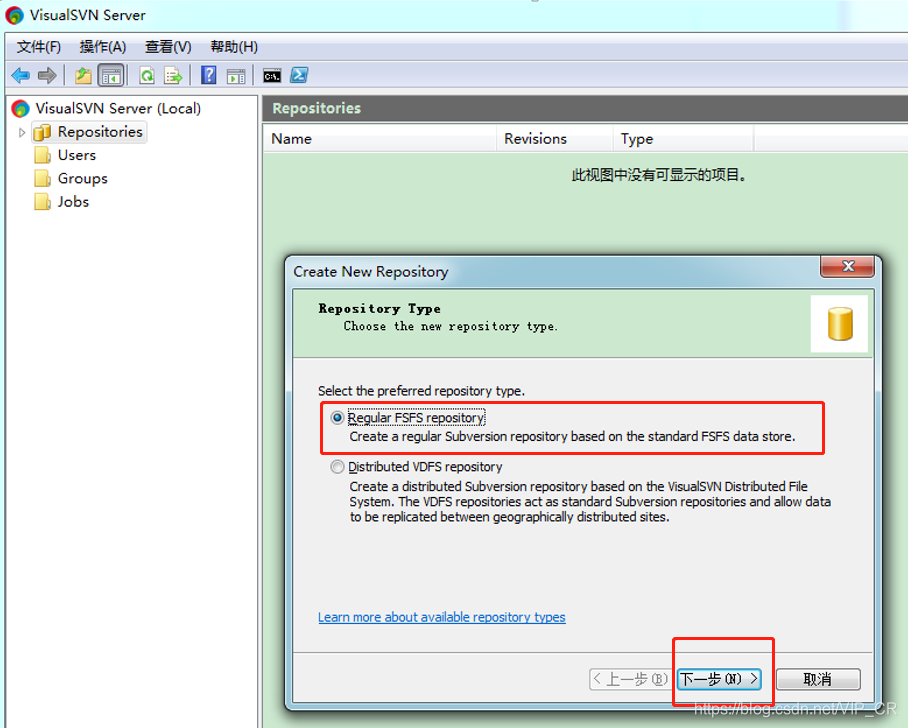Viewport: 908px width, 728px height.
Task: Open Learn more about available repository types
Action: click(442, 617)
